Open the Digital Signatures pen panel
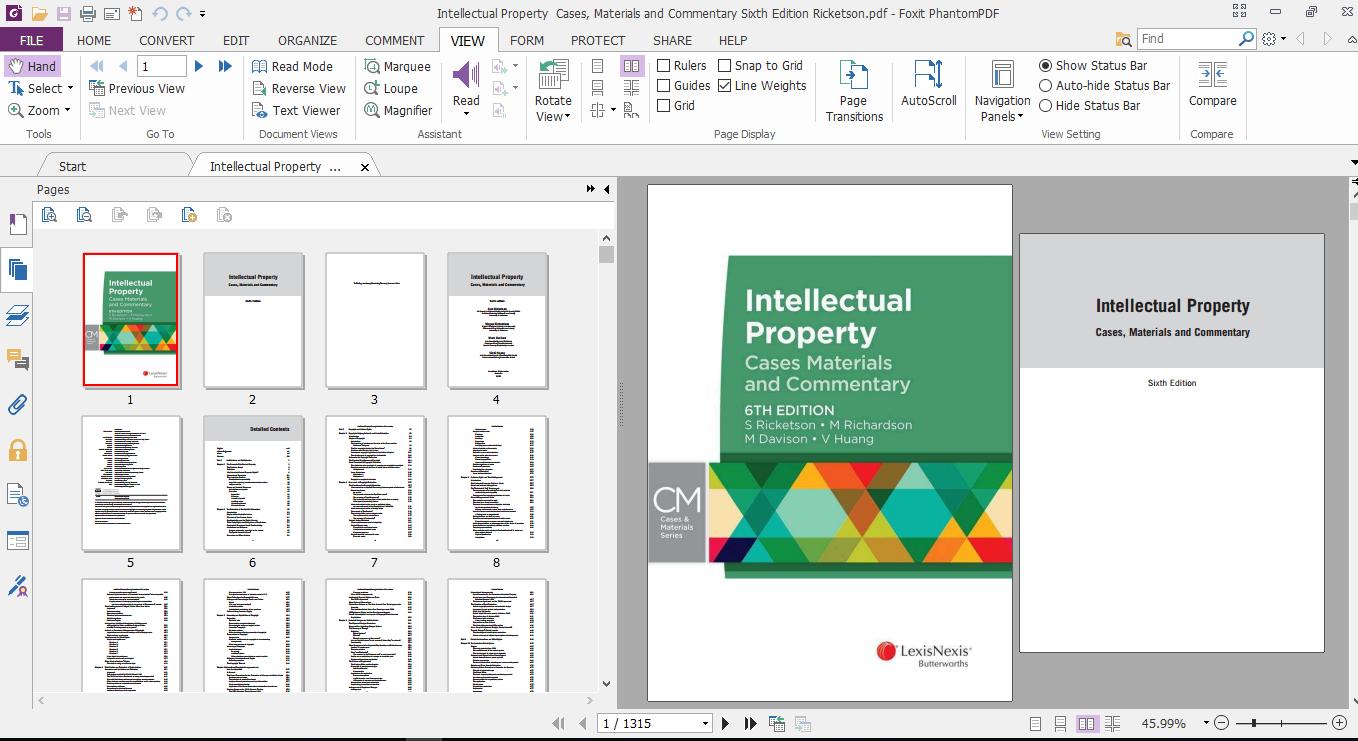 point(17,586)
